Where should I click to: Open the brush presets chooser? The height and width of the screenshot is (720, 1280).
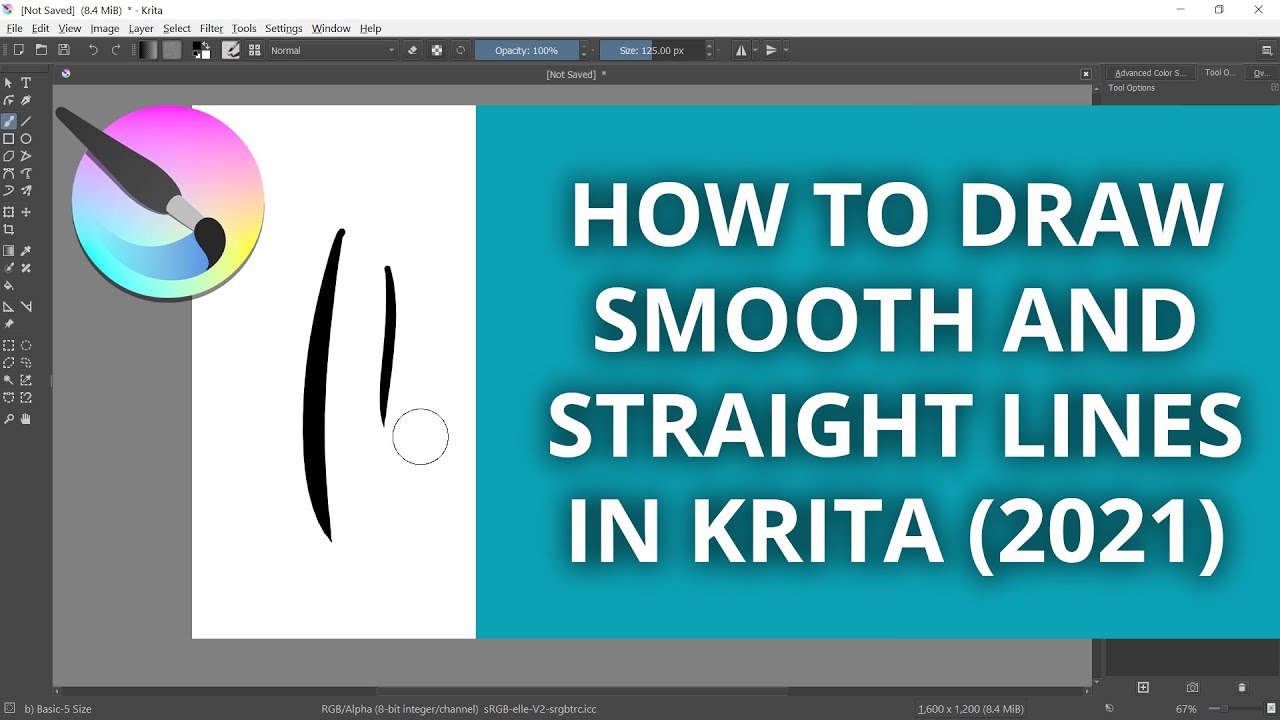(254, 50)
